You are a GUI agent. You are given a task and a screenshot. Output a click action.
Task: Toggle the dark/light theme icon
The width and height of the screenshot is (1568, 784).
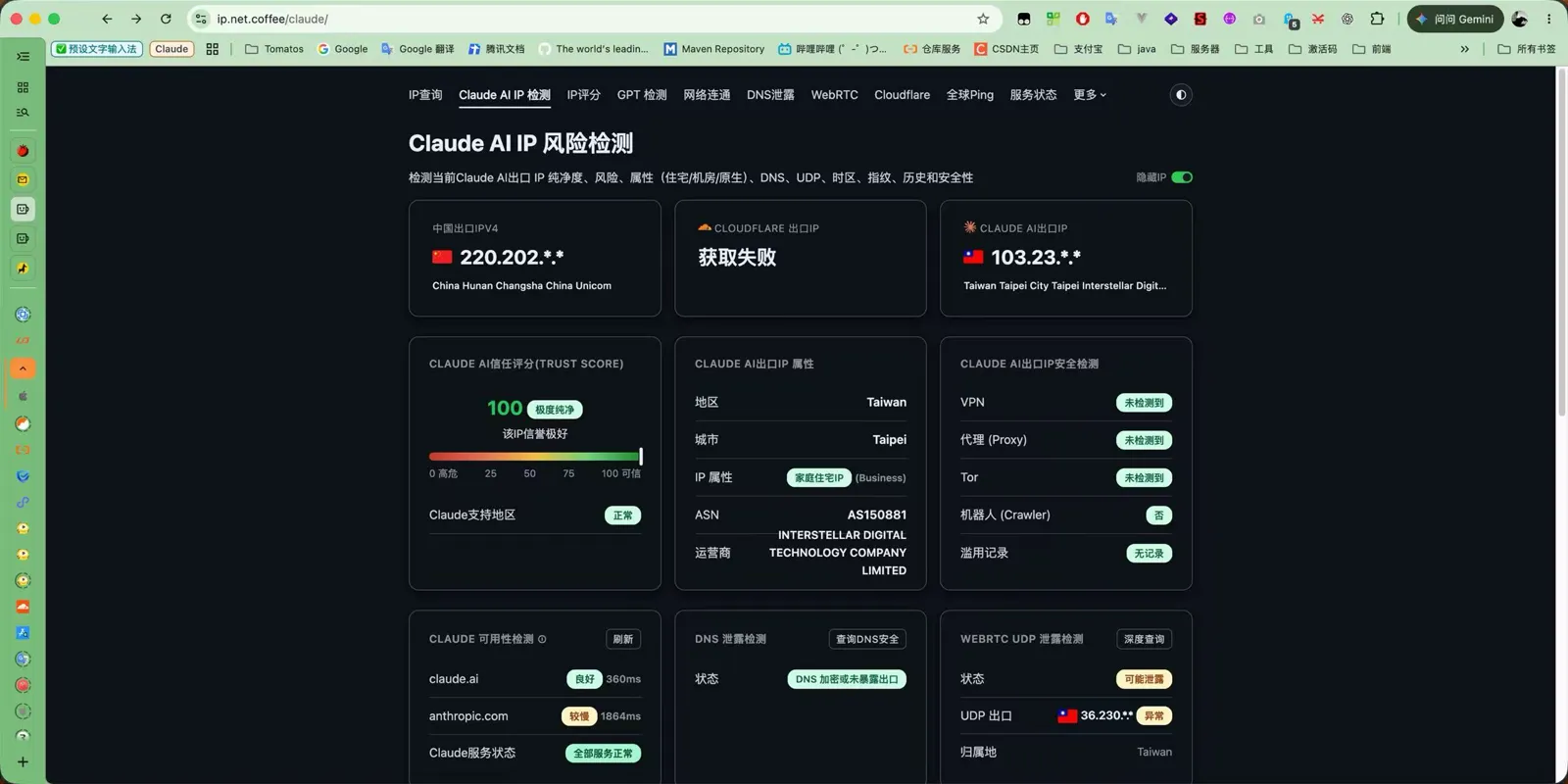(1181, 95)
